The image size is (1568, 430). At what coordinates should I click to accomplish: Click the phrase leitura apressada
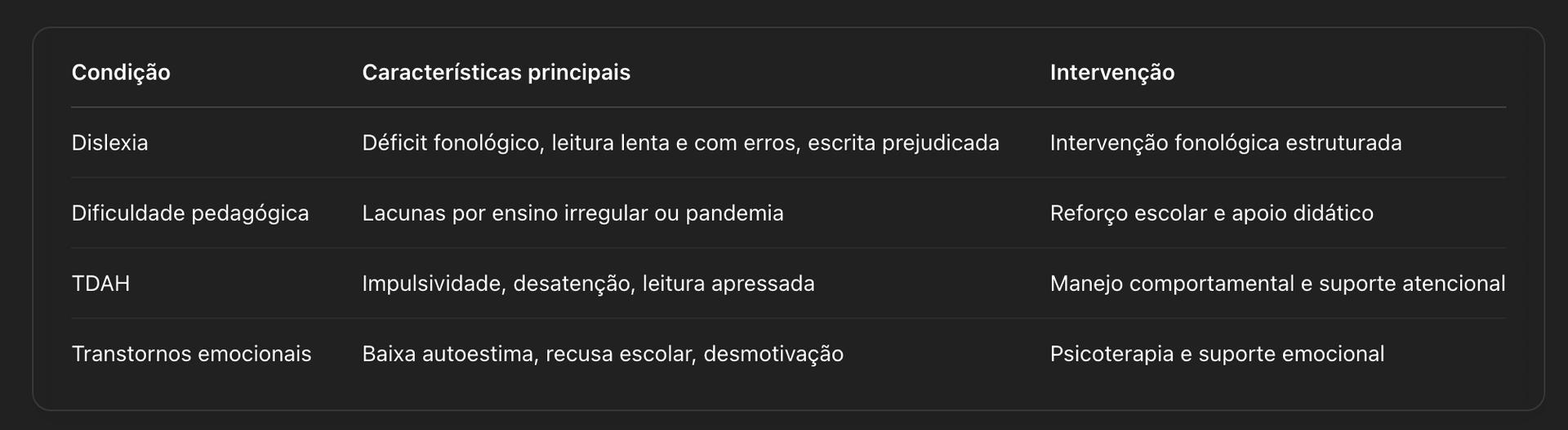click(x=728, y=284)
